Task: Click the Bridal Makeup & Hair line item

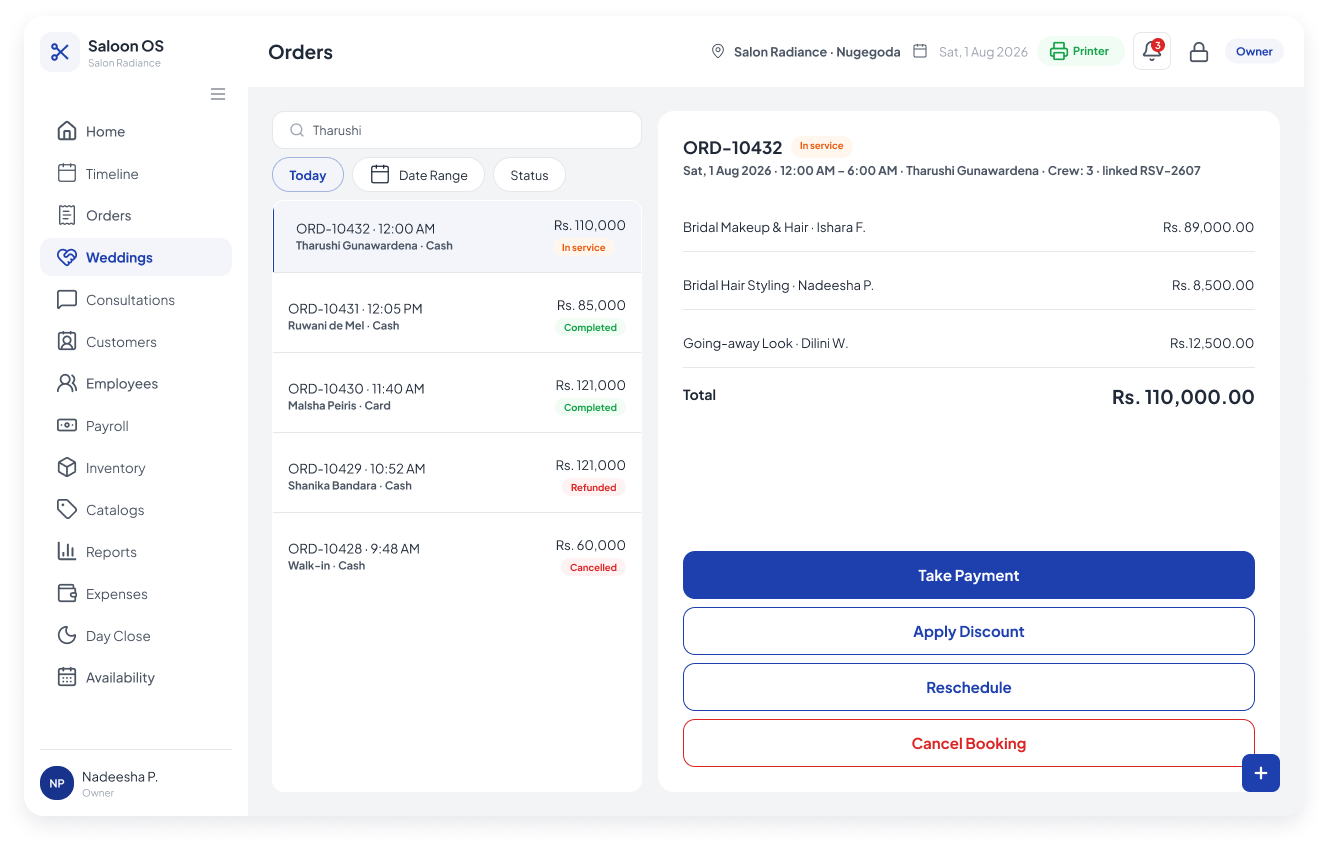Action: [969, 227]
